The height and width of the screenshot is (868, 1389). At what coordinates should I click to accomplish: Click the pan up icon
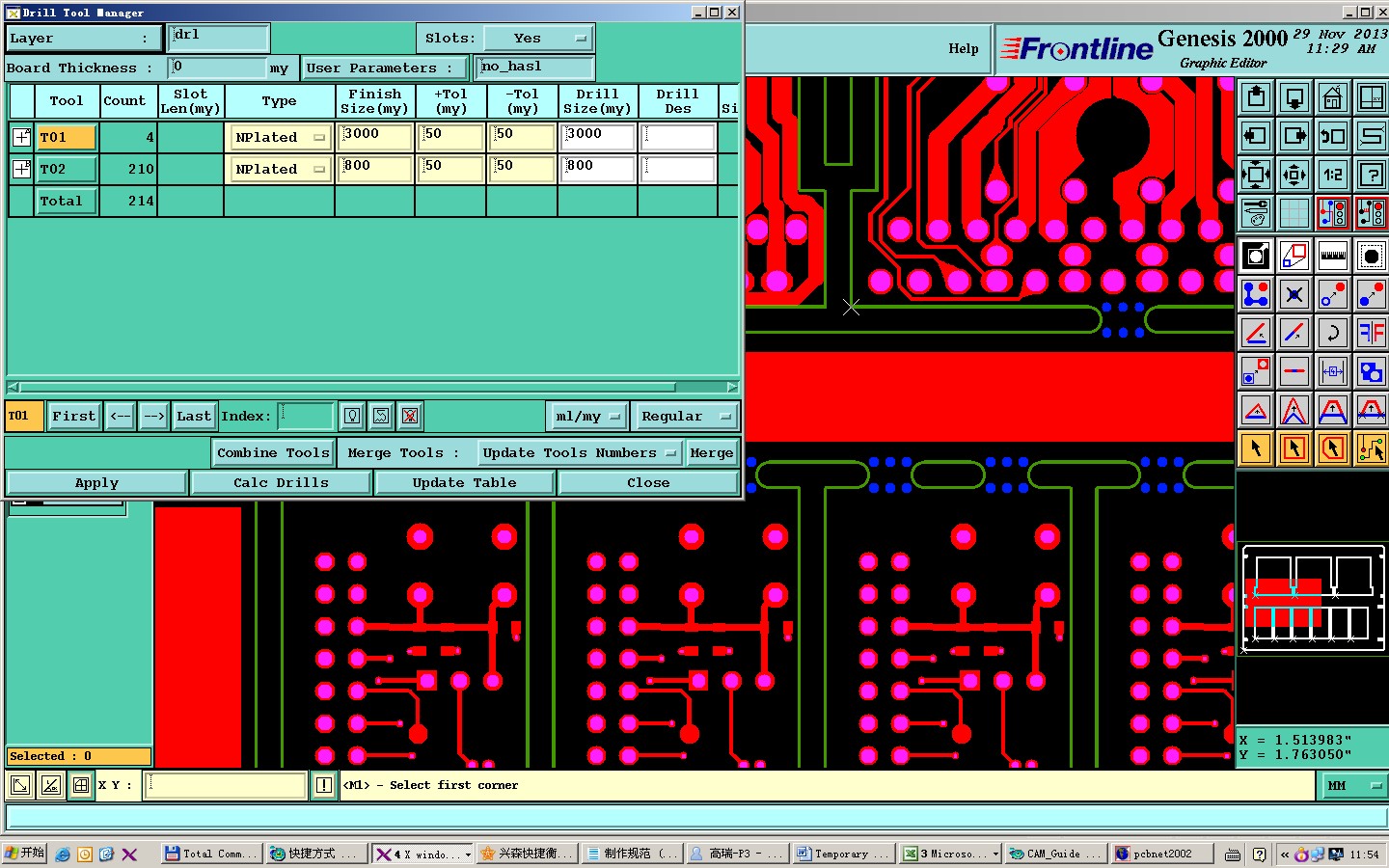click(x=1256, y=97)
